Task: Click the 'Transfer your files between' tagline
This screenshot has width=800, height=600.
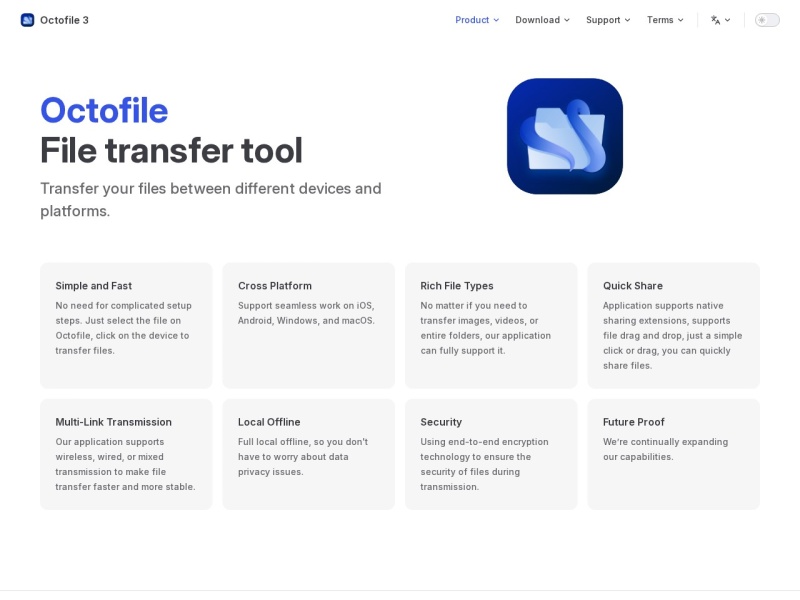Action: coord(211,199)
